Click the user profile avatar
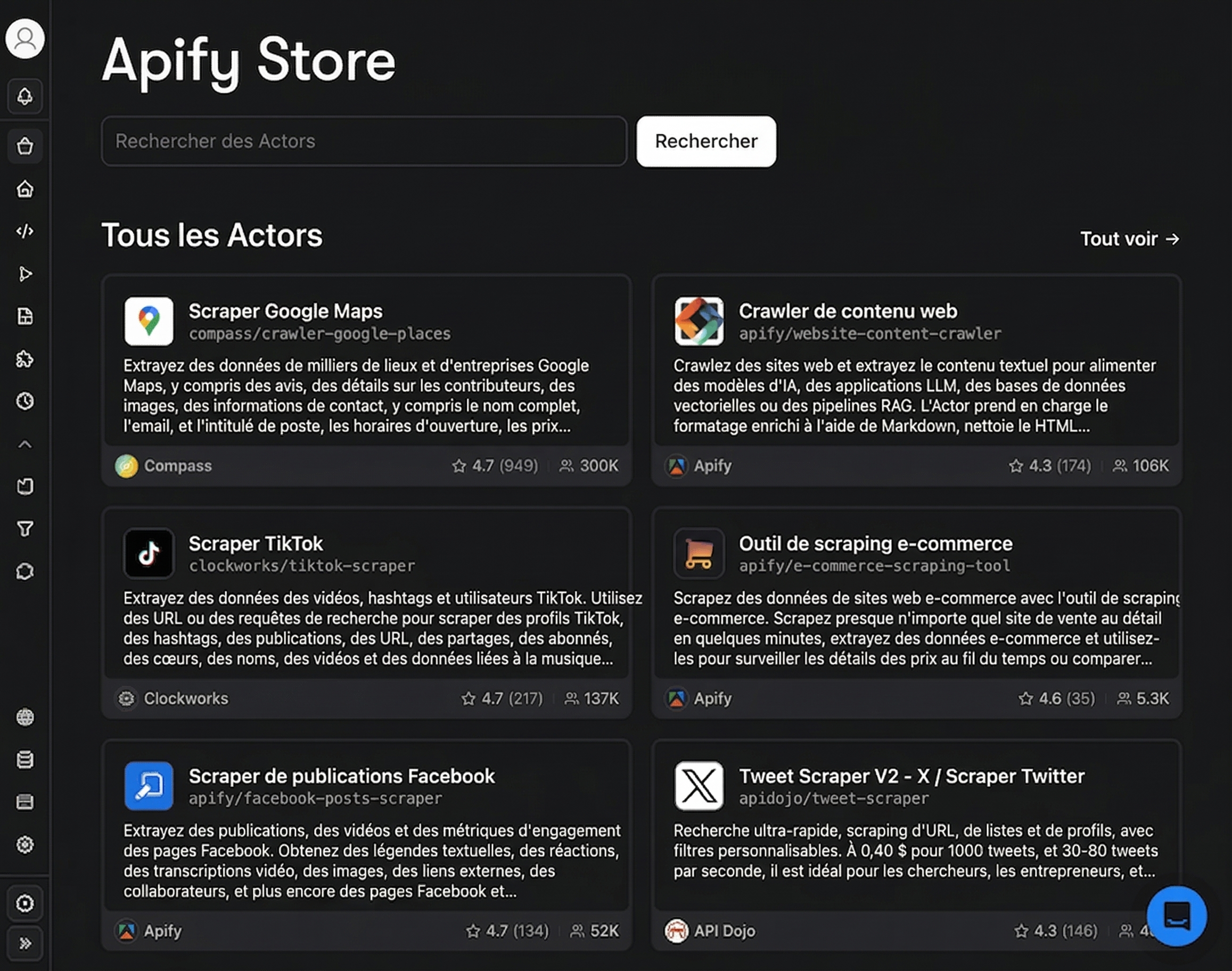Screen dimensions: 1232x971 (25, 39)
